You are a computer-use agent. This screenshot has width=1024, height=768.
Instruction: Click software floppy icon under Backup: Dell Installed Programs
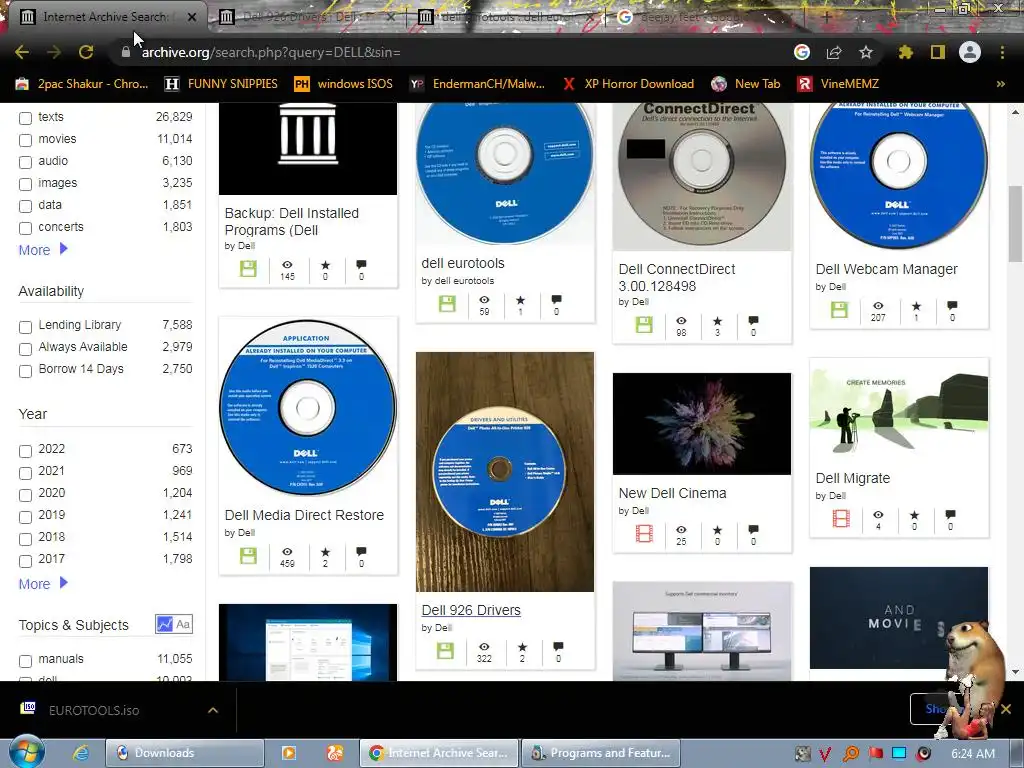pyautogui.click(x=248, y=268)
